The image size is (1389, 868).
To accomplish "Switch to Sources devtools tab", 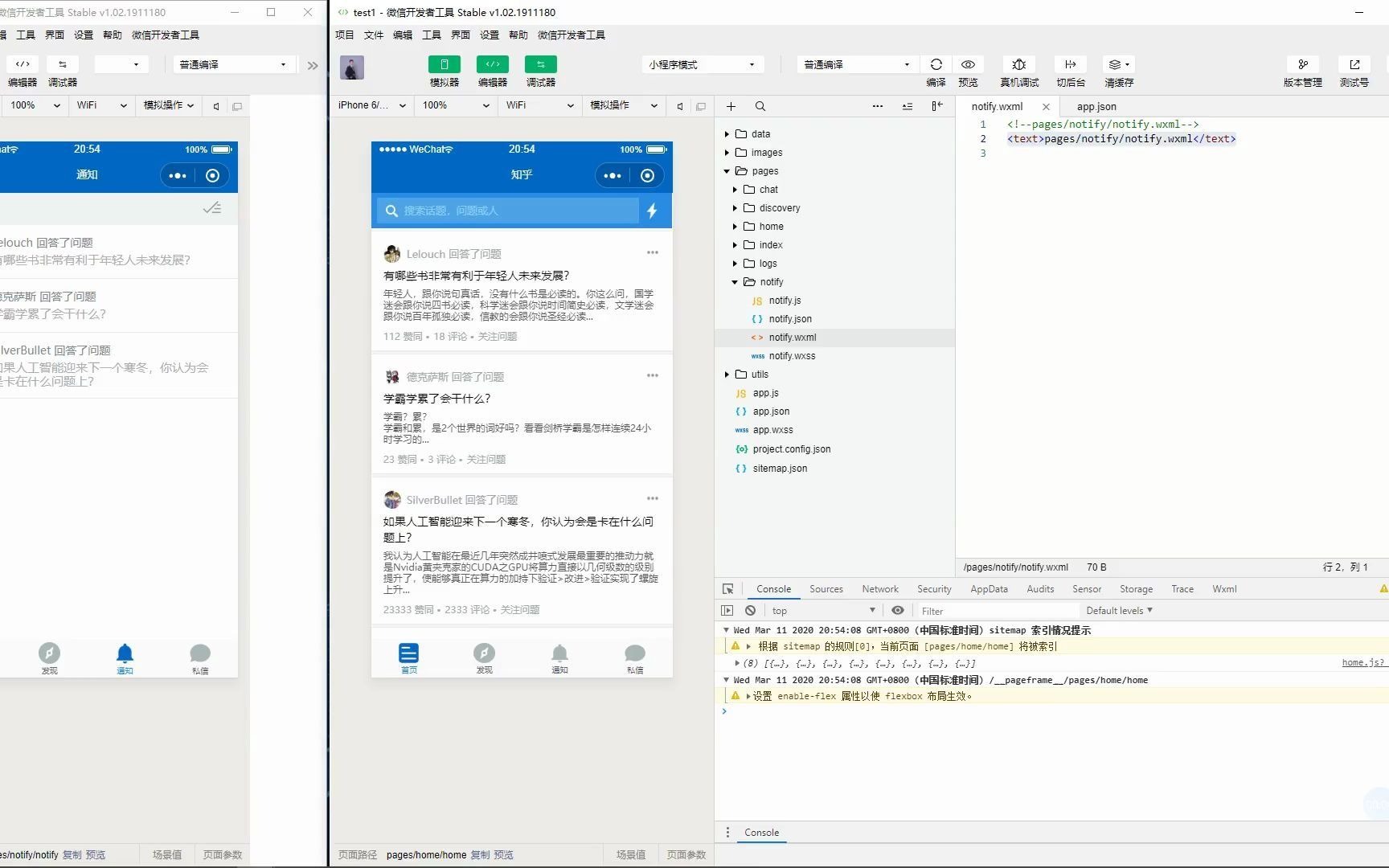I will point(826,589).
